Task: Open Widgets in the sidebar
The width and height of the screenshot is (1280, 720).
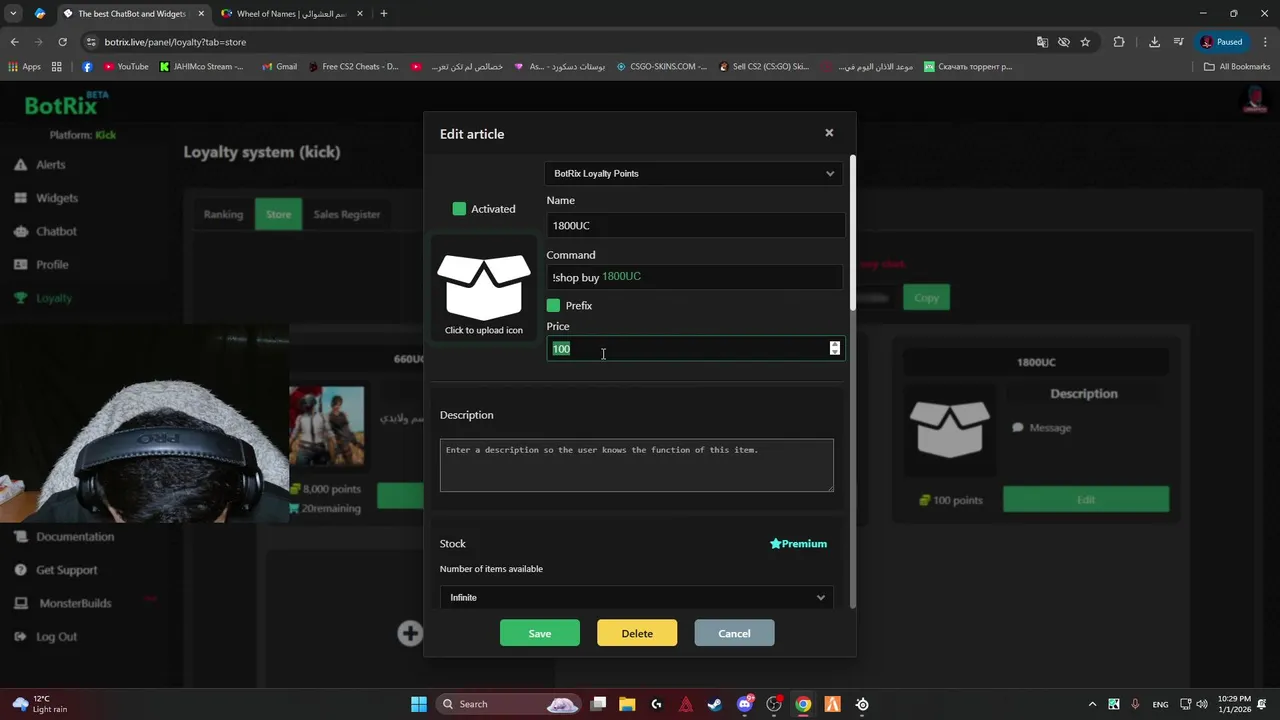Action: (56, 198)
